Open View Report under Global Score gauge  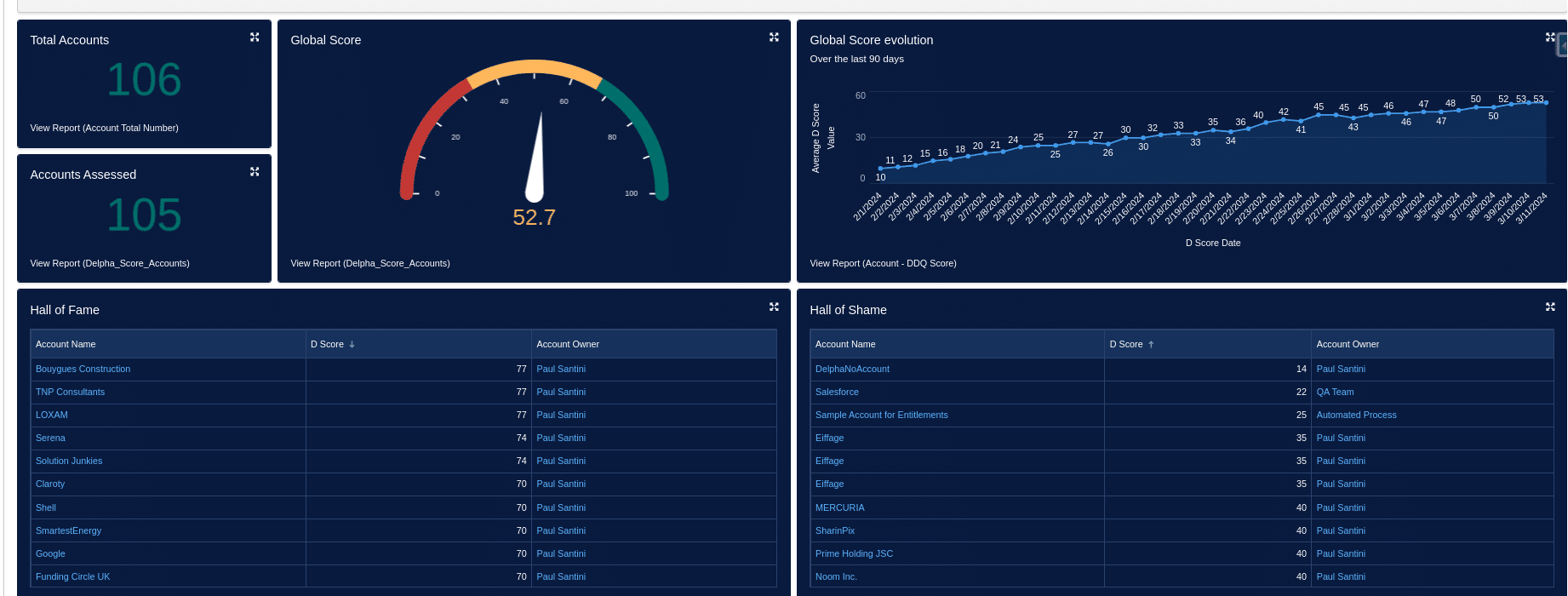coord(370,263)
